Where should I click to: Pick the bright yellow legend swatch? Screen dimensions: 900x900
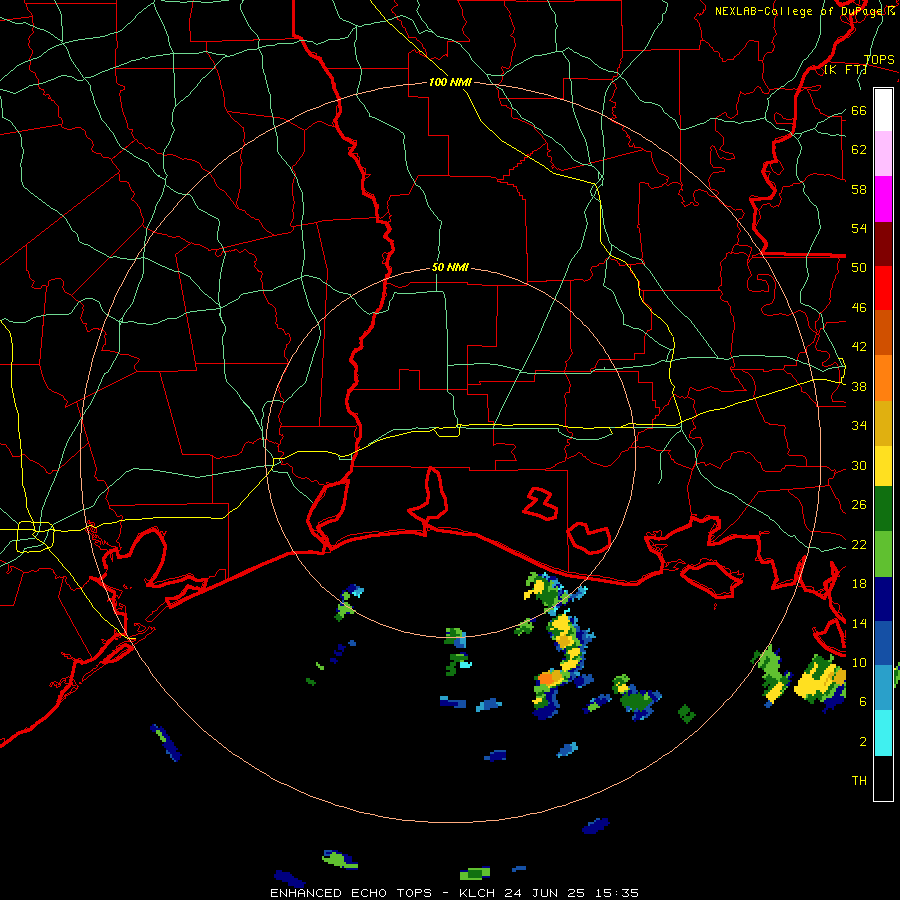click(x=883, y=466)
